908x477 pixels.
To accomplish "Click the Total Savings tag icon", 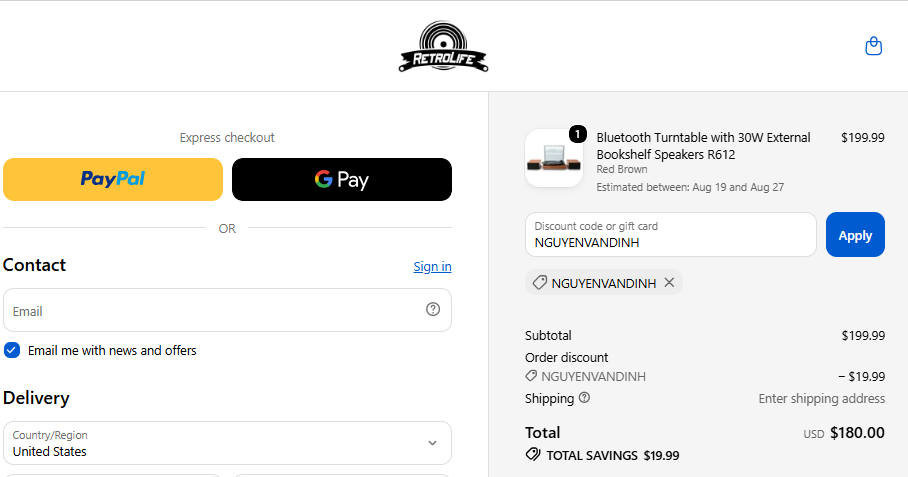I will coord(533,454).
